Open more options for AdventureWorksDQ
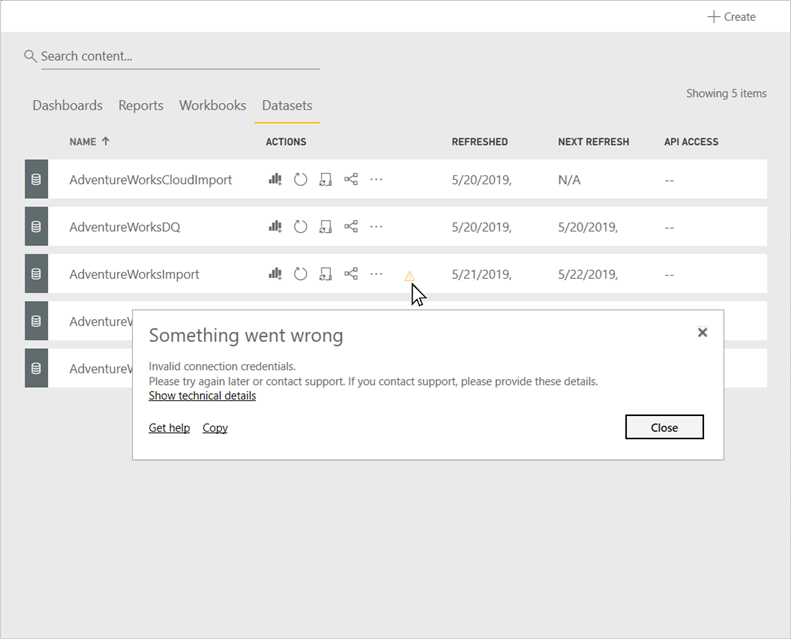Viewport: 791px width, 639px height. (376, 227)
